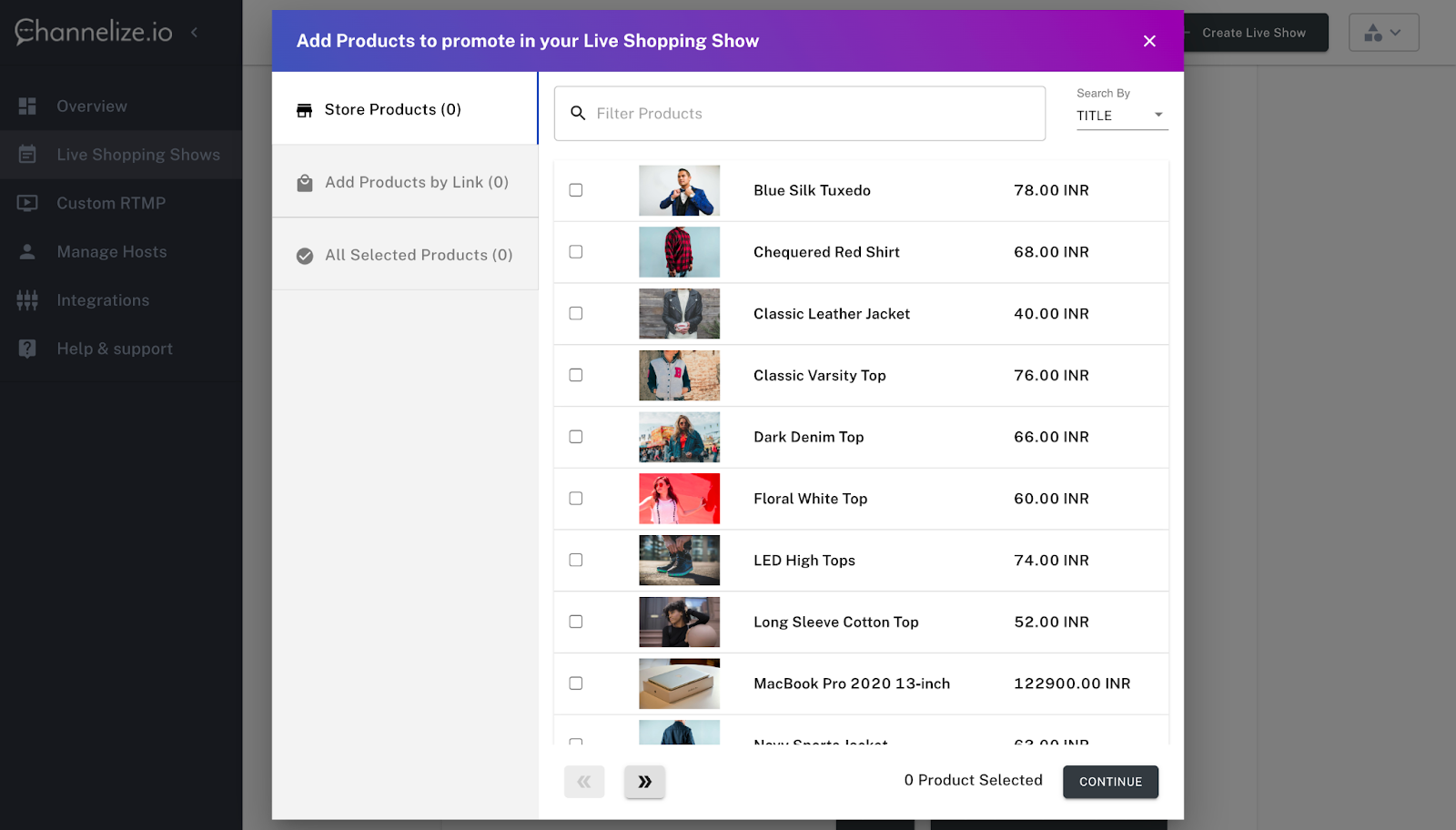Screen dimensions: 1456x830
Task: Switch to Add Products by Link (0) tab
Action: tap(405, 182)
